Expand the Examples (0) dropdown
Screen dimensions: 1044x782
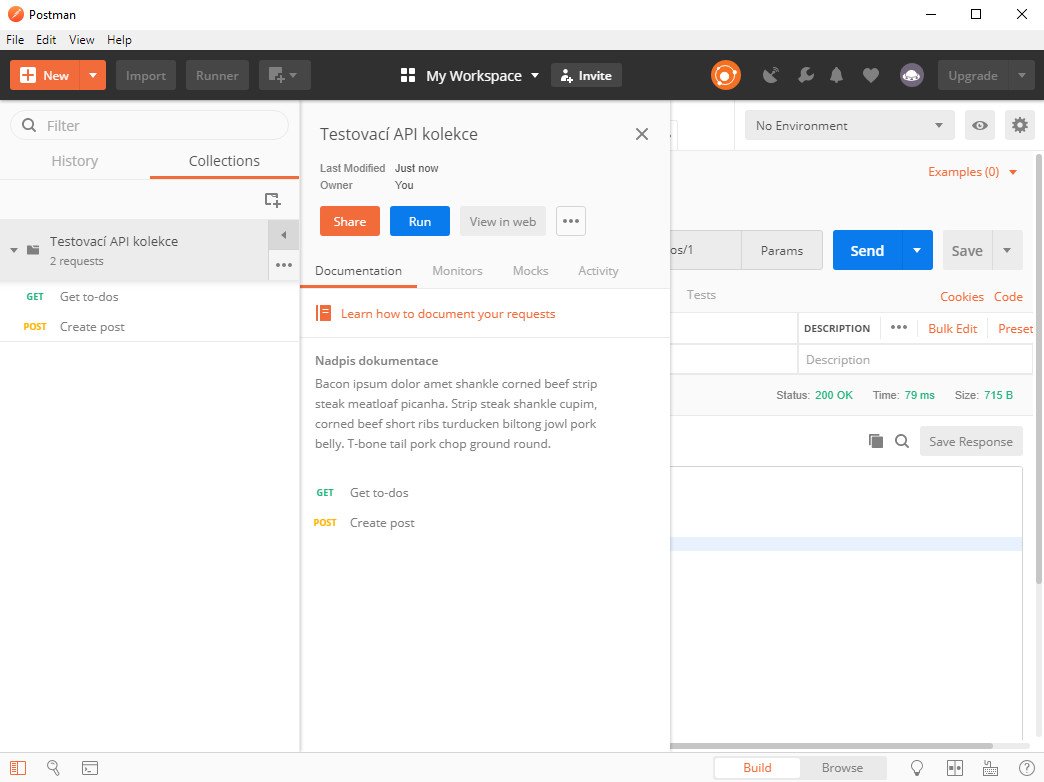tap(973, 172)
